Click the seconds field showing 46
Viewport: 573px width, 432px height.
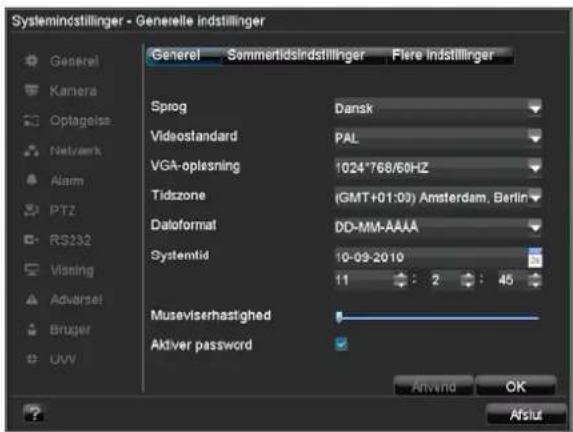pos(512,280)
